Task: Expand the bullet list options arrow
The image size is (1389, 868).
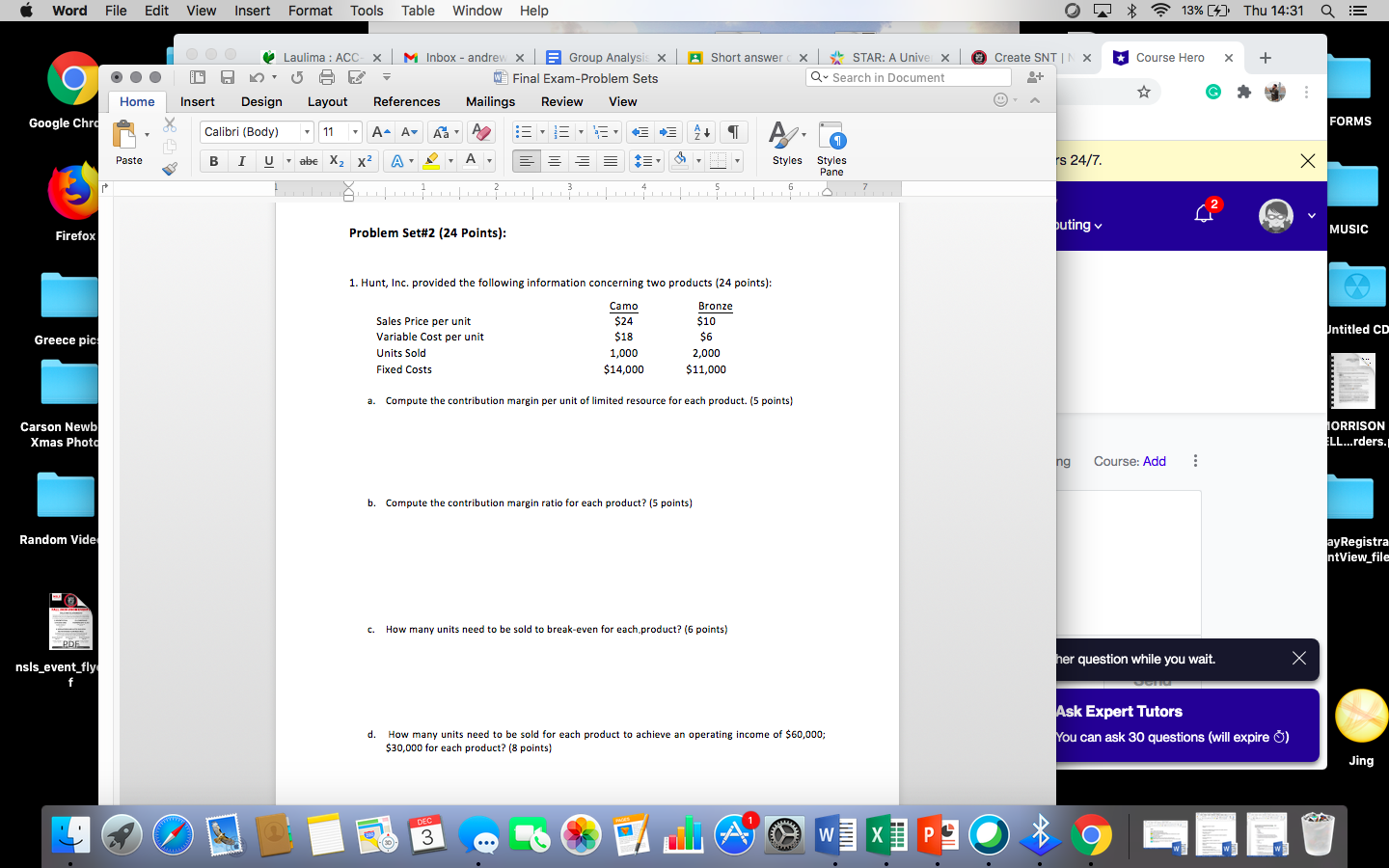Action: 542,132
